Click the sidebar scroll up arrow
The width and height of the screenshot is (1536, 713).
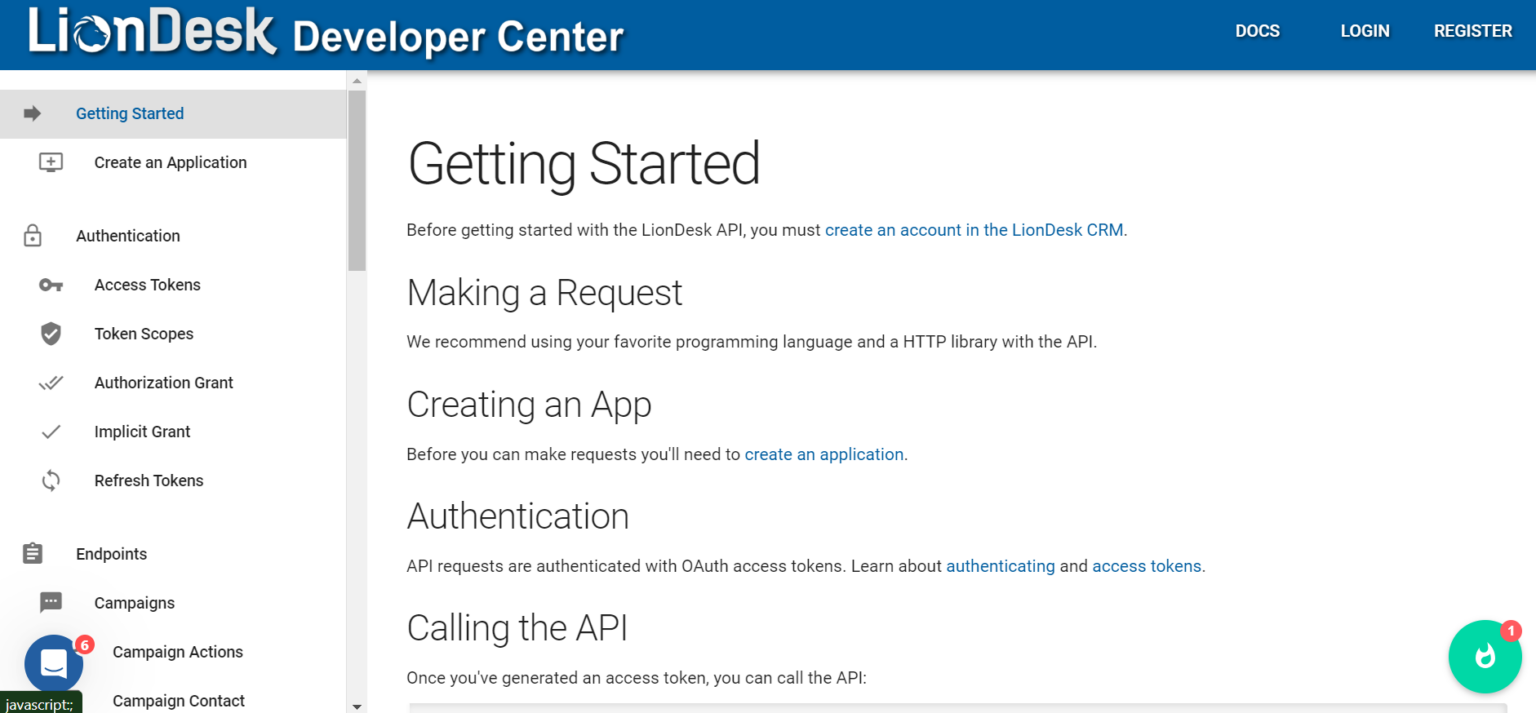(357, 80)
